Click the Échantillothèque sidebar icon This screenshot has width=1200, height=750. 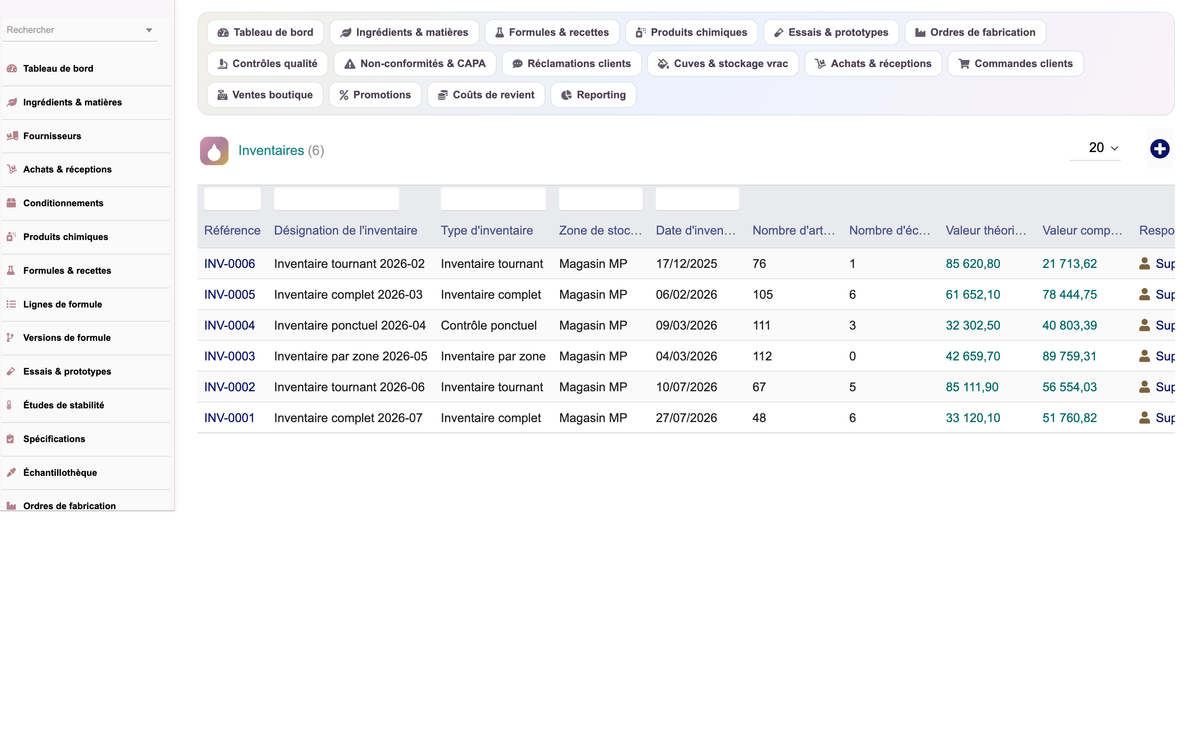point(12,472)
